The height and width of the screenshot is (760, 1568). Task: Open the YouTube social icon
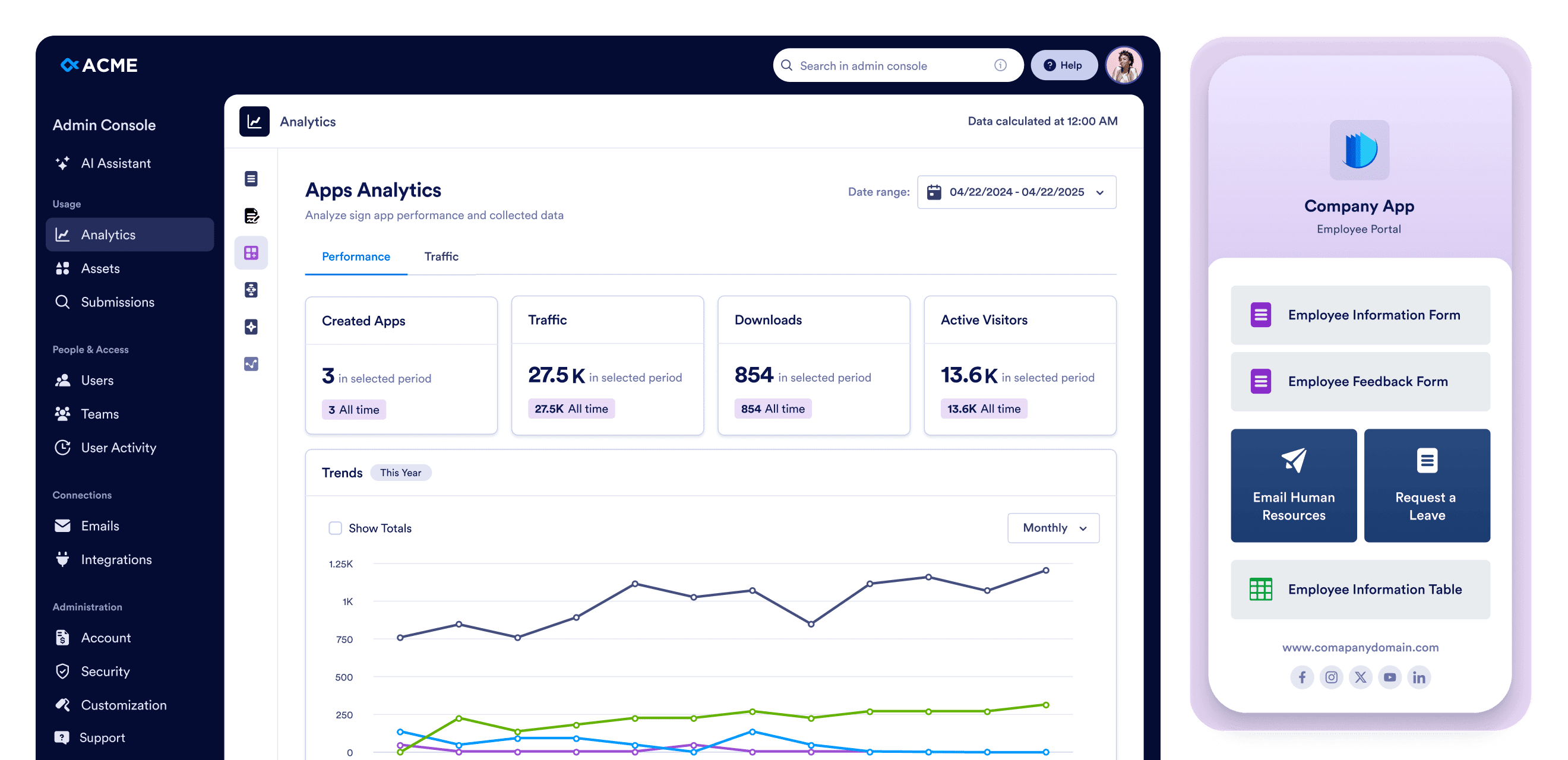pyautogui.click(x=1390, y=677)
